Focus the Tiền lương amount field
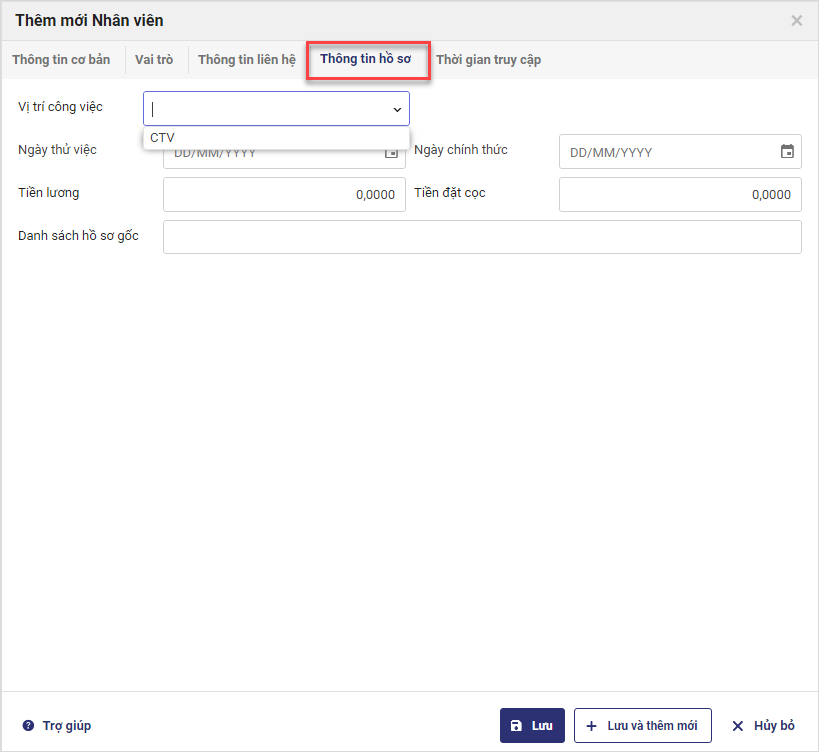The height and width of the screenshot is (752, 819). (284, 195)
